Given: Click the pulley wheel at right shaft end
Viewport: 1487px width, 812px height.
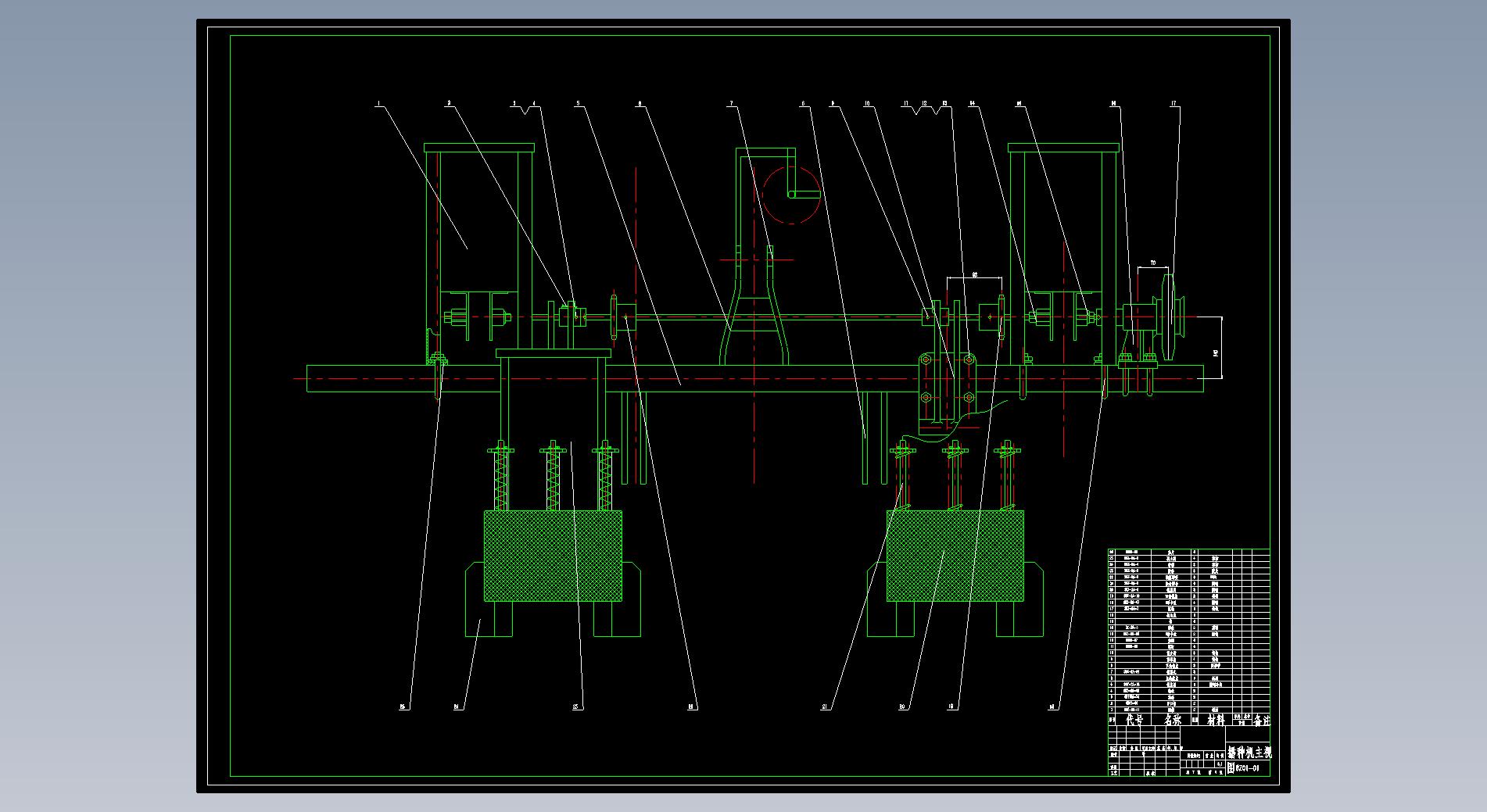Looking at the screenshot, I should pyautogui.click(x=1170, y=317).
